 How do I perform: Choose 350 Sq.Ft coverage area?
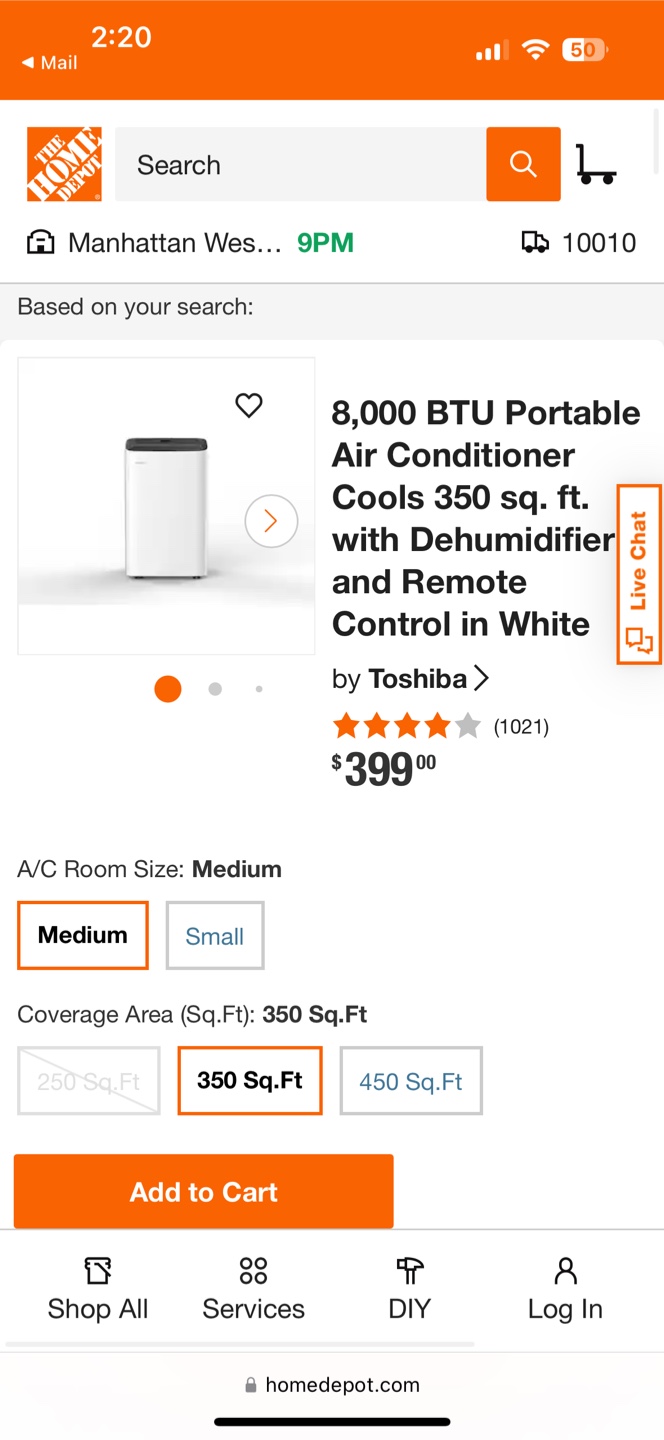tap(250, 1080)
